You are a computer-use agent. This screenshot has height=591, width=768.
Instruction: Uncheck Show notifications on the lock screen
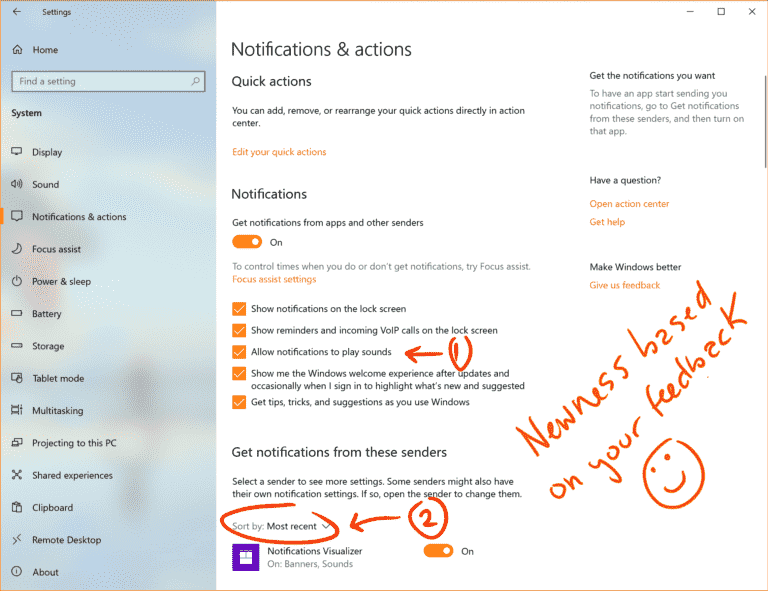click(239, 308)
